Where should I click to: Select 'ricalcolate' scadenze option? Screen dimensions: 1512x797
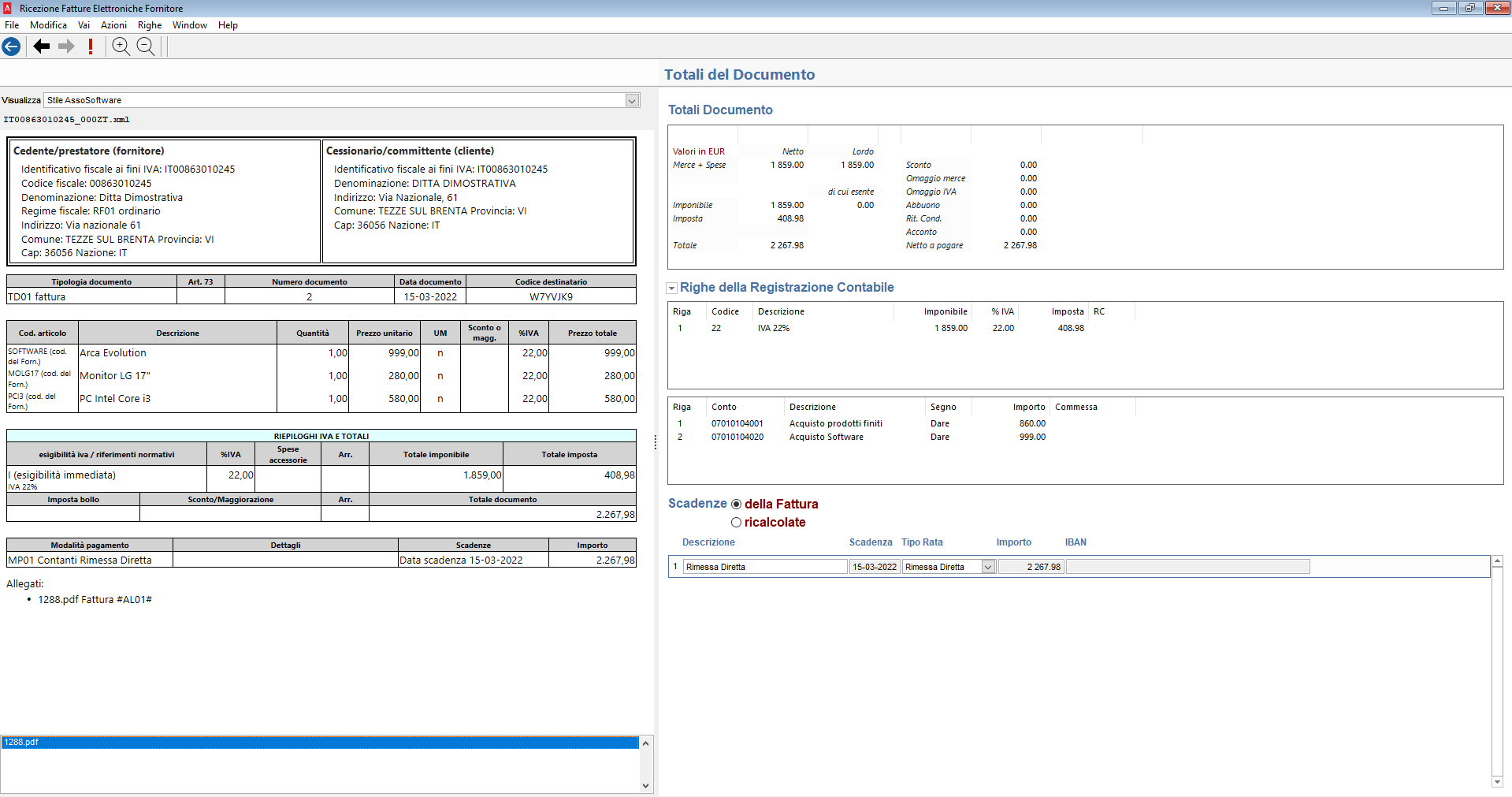tap(736, 523)
